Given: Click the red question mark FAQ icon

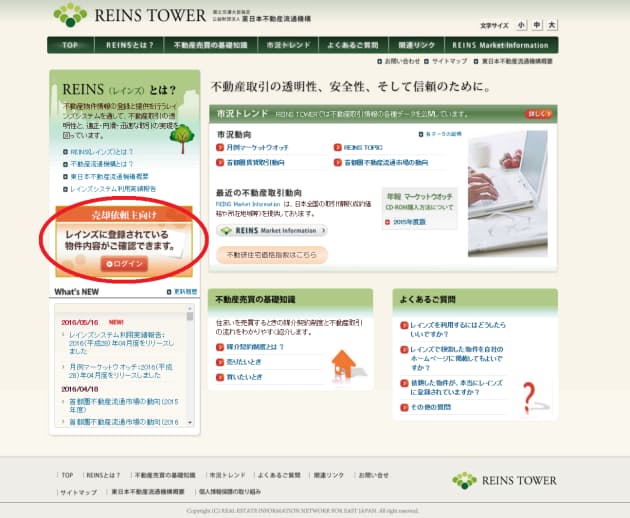Looking at the screenshot, I should click(x=530, y=393).
